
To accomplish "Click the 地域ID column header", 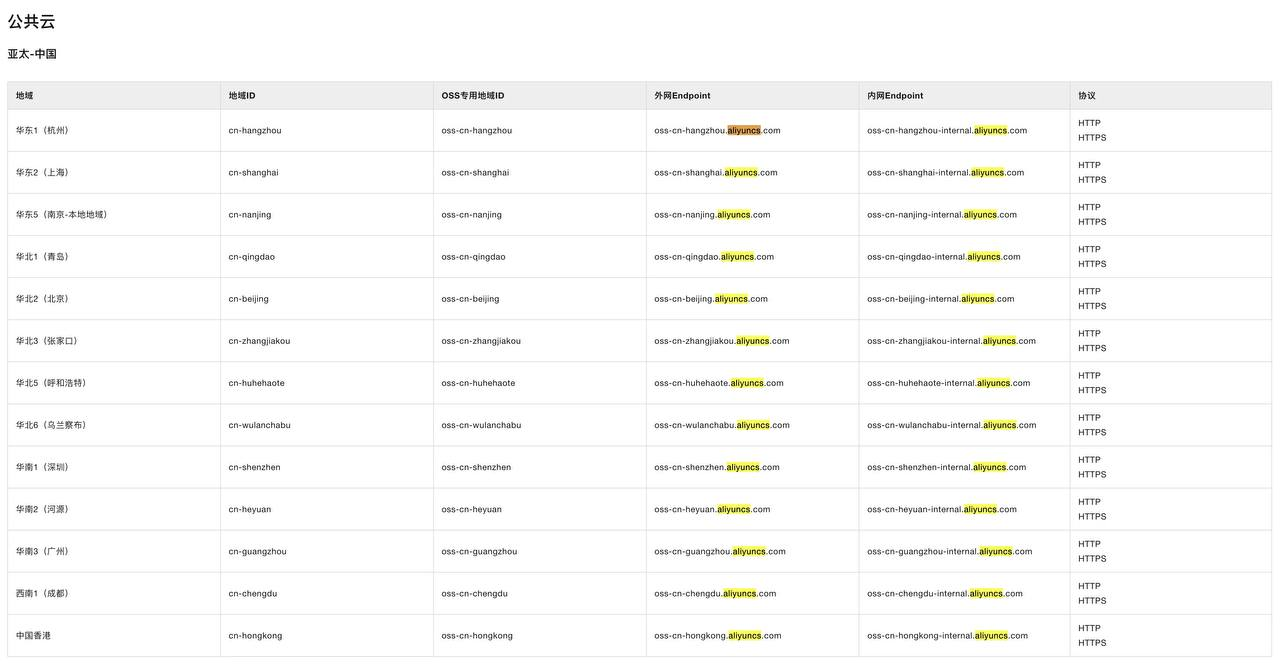I will (x=242, y=96).
